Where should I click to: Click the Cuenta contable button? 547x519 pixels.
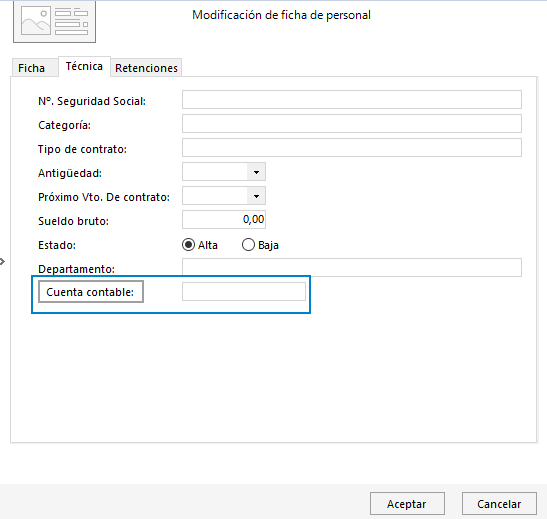(91, 292)
